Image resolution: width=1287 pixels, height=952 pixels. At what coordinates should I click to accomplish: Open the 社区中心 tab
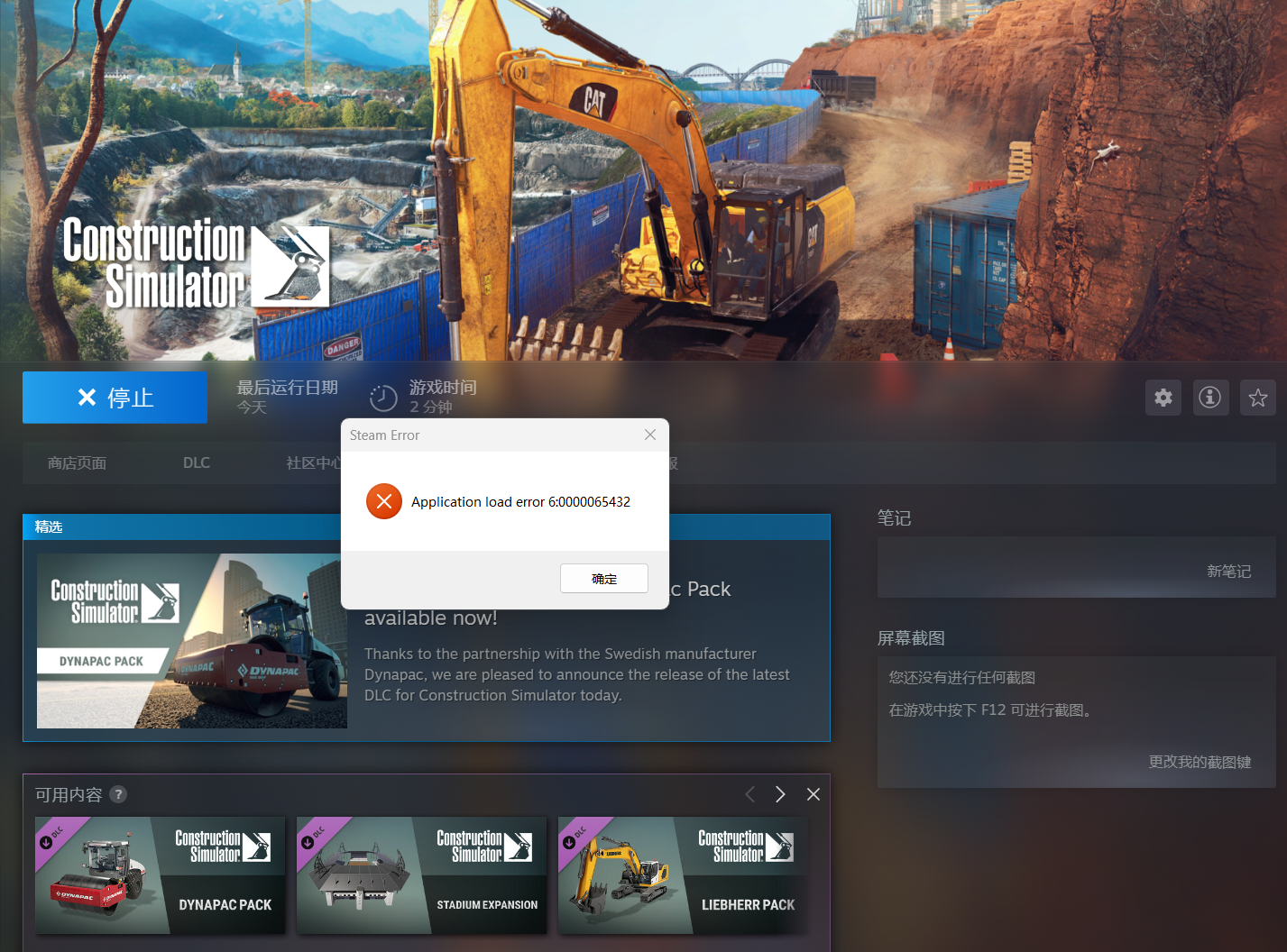313,463
